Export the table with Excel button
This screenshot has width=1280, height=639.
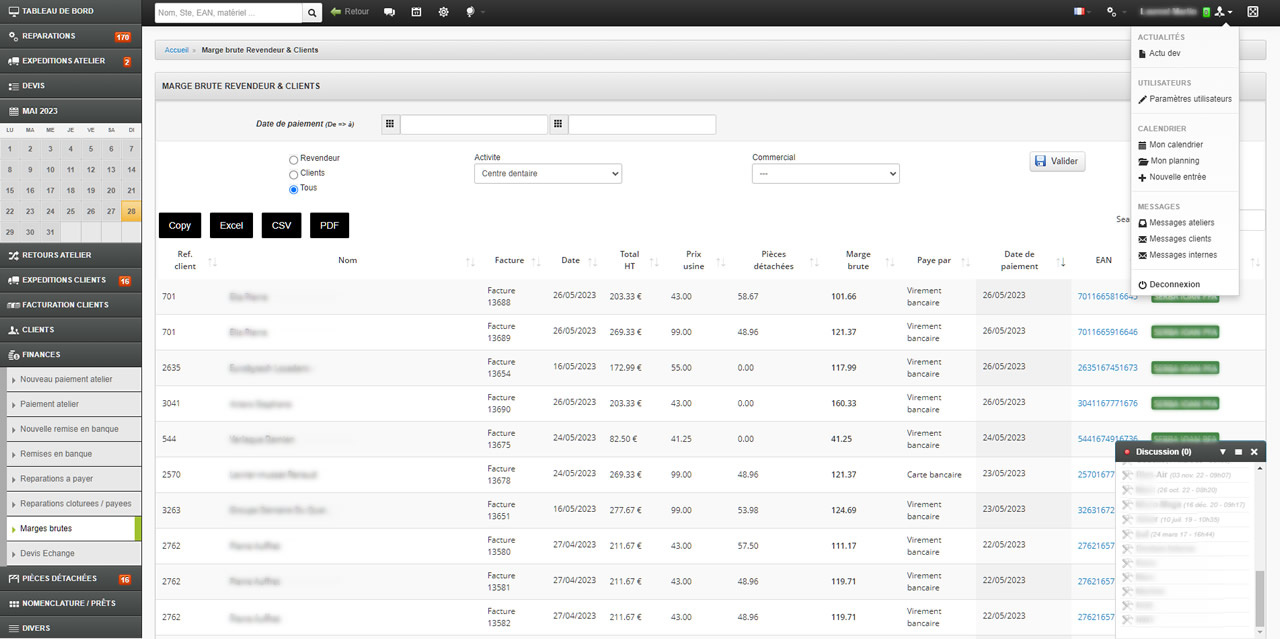pos(231,226)
